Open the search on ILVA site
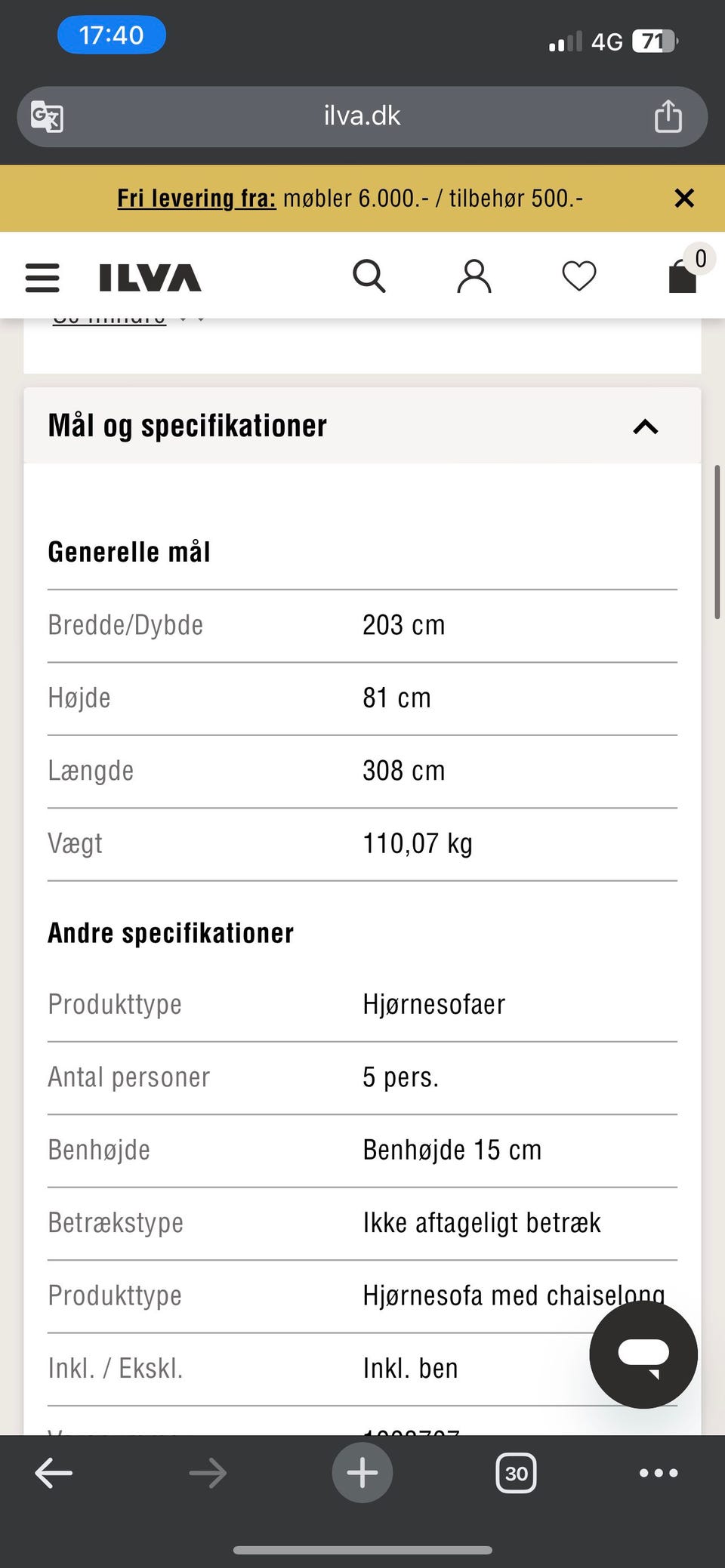This screenshot has width=725, height=1568. tap(369, 276)
